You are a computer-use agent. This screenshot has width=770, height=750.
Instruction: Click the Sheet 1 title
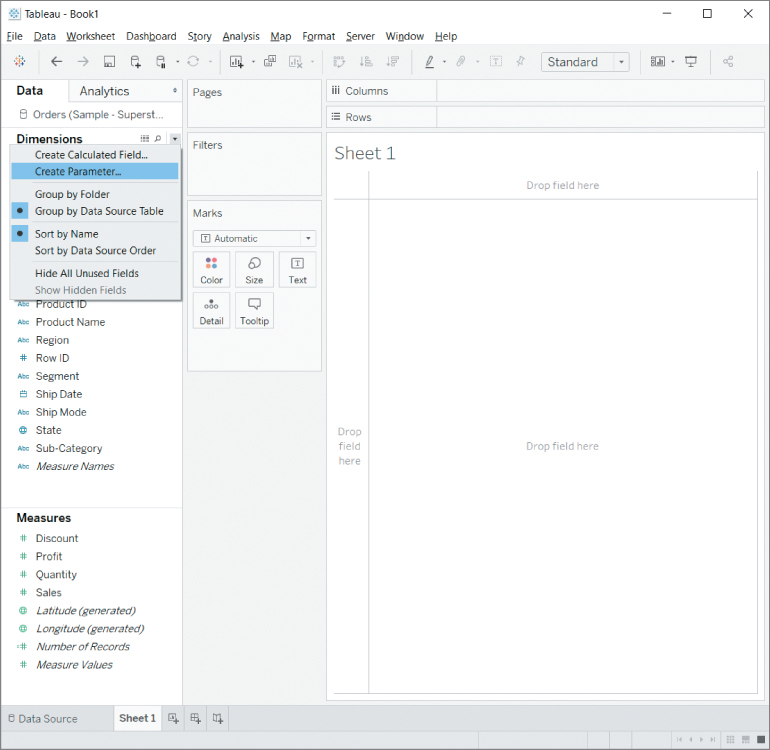click(x=365, y=153)
